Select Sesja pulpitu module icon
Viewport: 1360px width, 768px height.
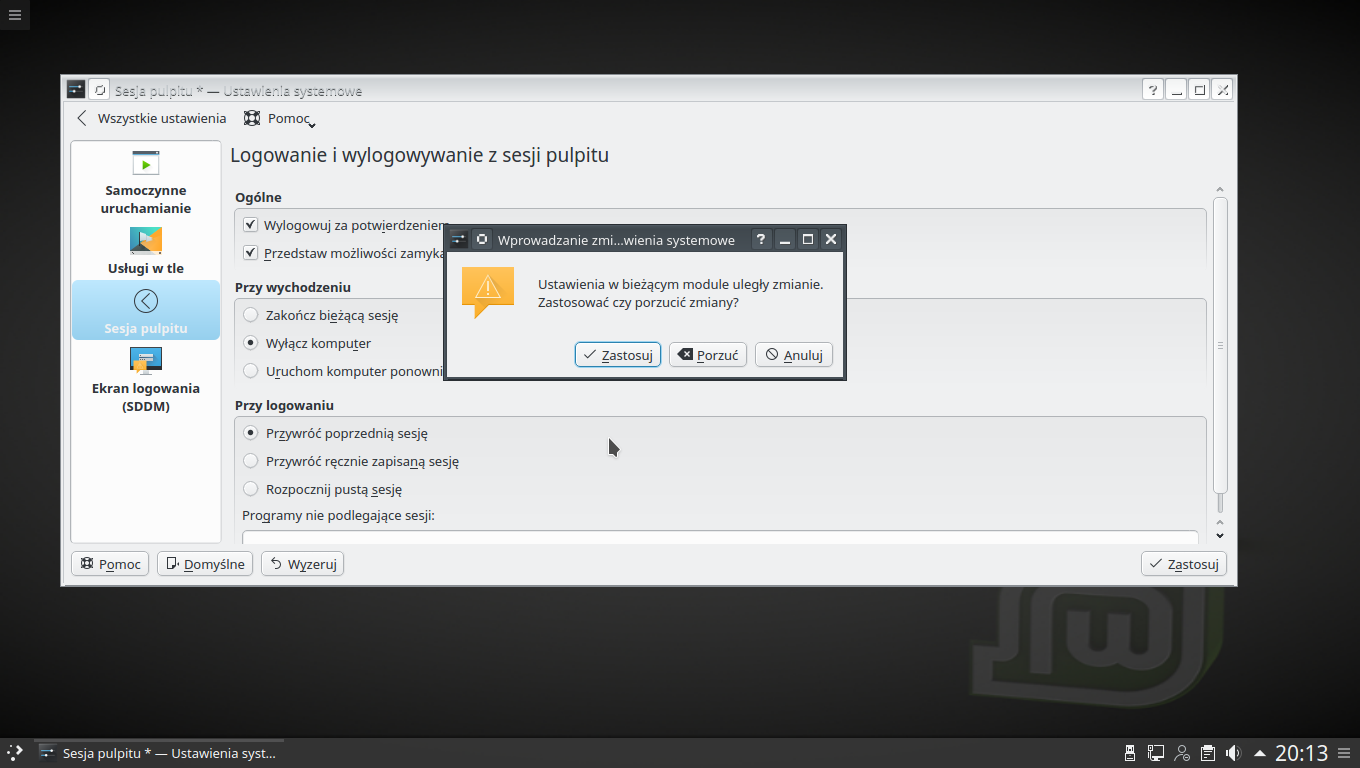point(146,301)
